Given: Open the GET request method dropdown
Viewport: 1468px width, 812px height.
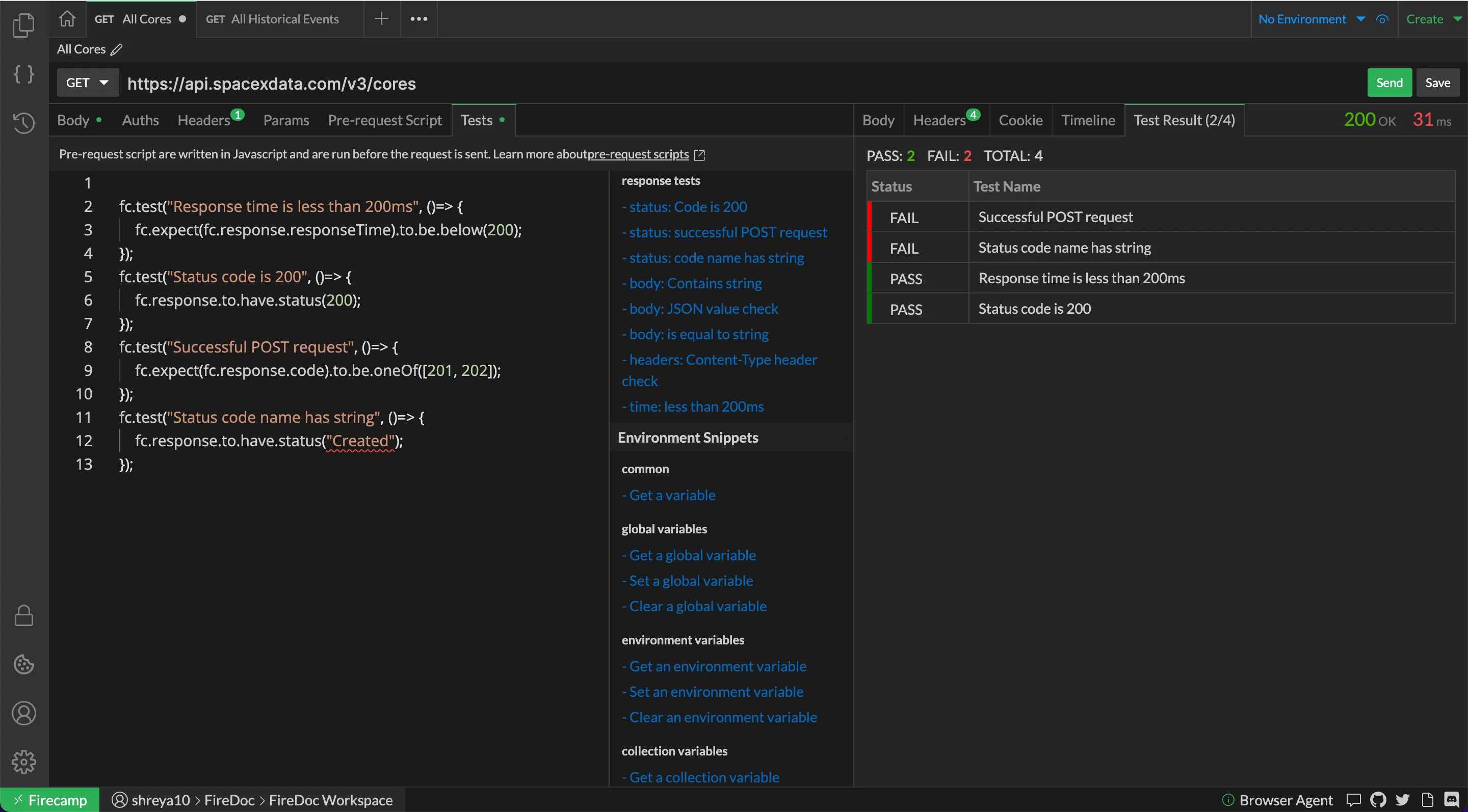Looking at the screenshot, I should pyautogui.click(x=87, y=83).
